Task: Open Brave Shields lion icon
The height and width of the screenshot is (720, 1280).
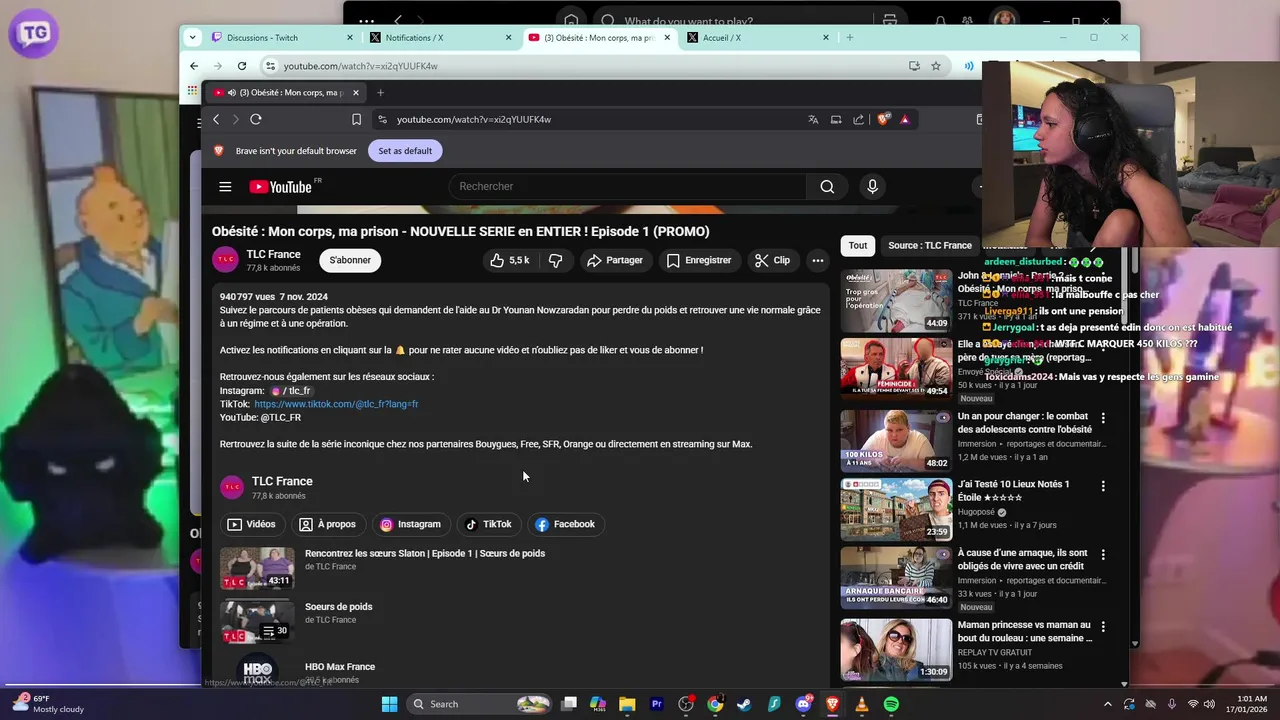Action: pyautogui.click(x=883, y=119)
